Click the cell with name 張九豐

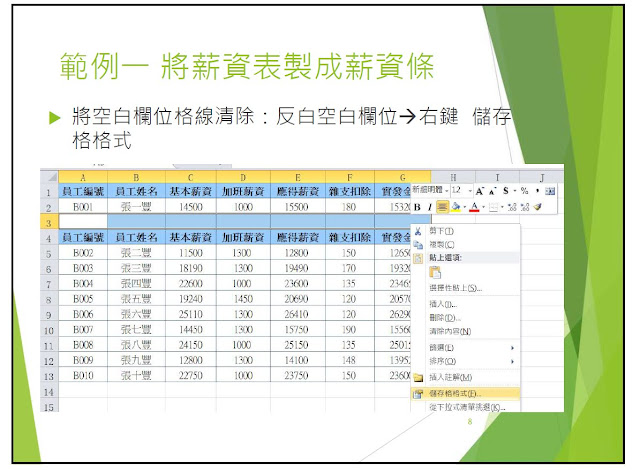[x=136, y=360]
